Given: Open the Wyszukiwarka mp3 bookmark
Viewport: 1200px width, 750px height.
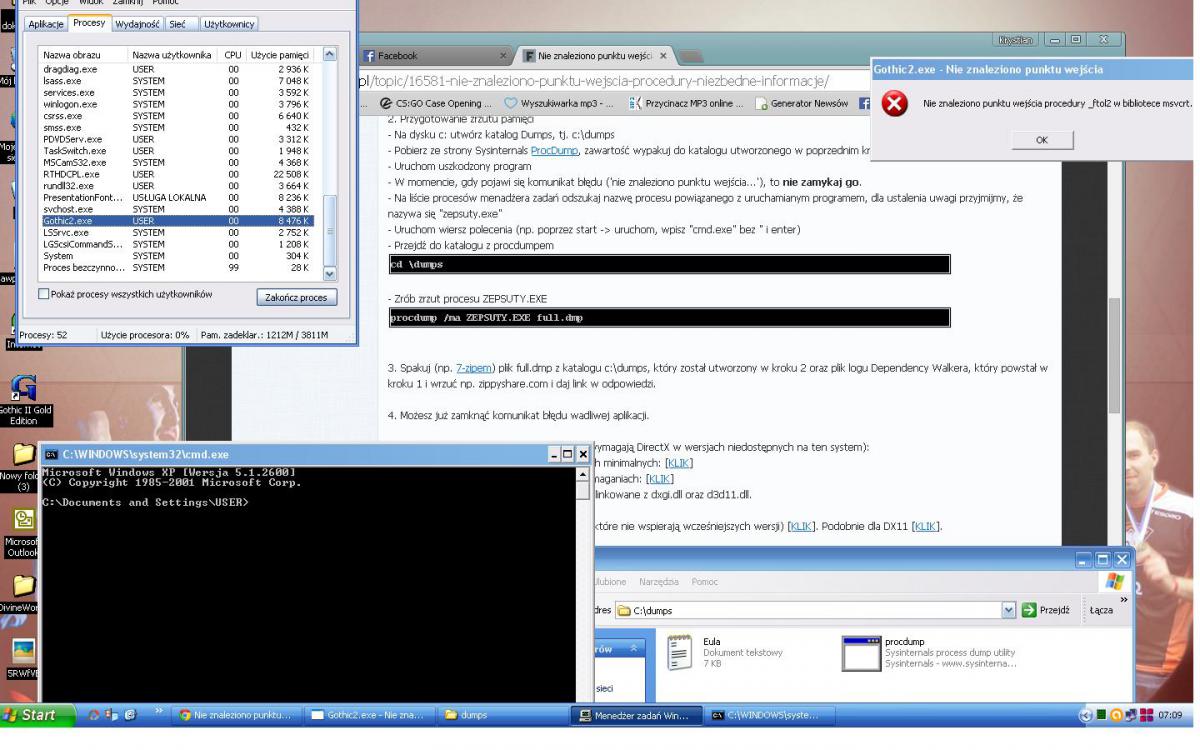Looking at the screenshot, I should click(560, 103).
